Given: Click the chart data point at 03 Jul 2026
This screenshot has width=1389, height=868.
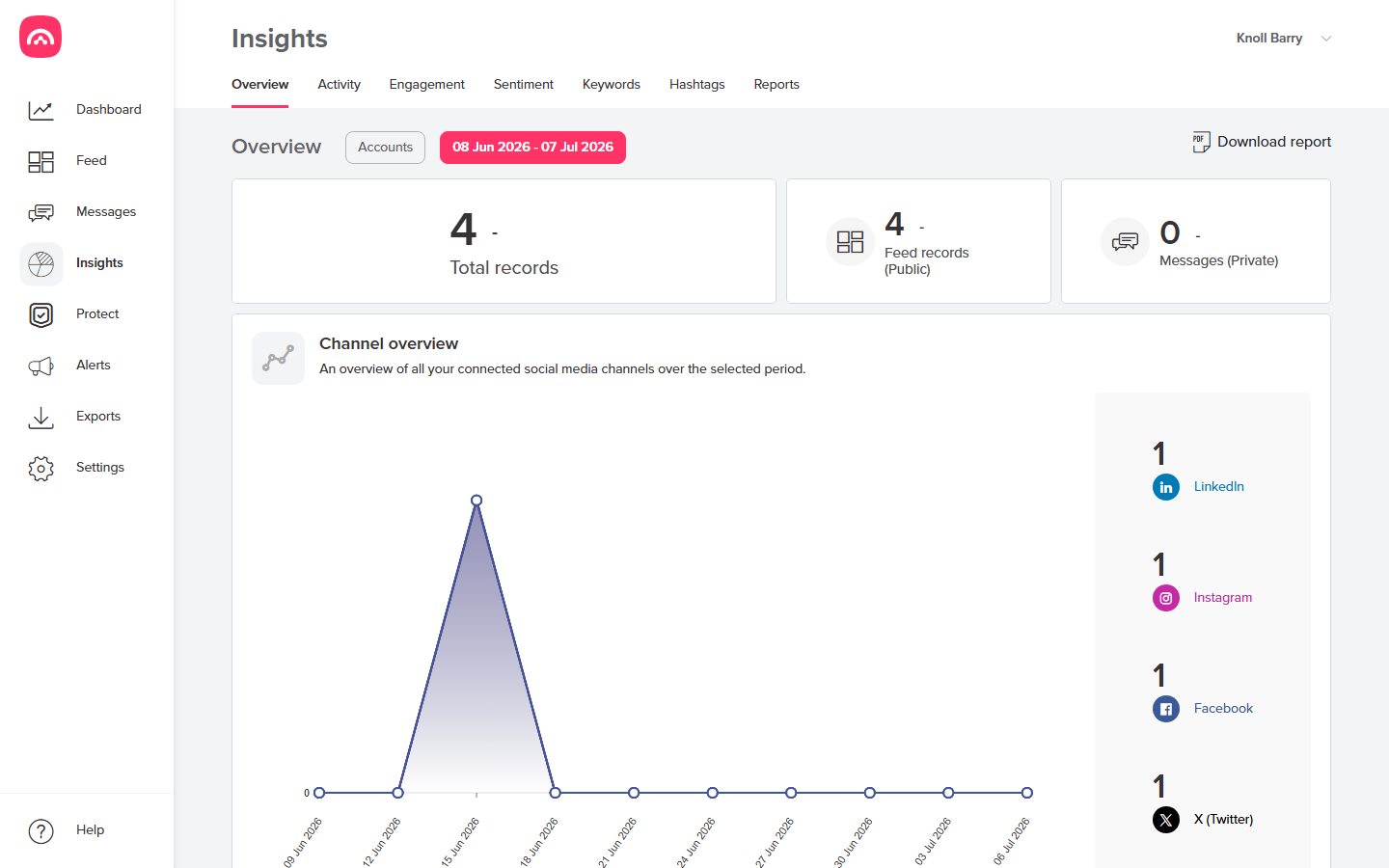Looking at the screenshot, I should point(949,793).
